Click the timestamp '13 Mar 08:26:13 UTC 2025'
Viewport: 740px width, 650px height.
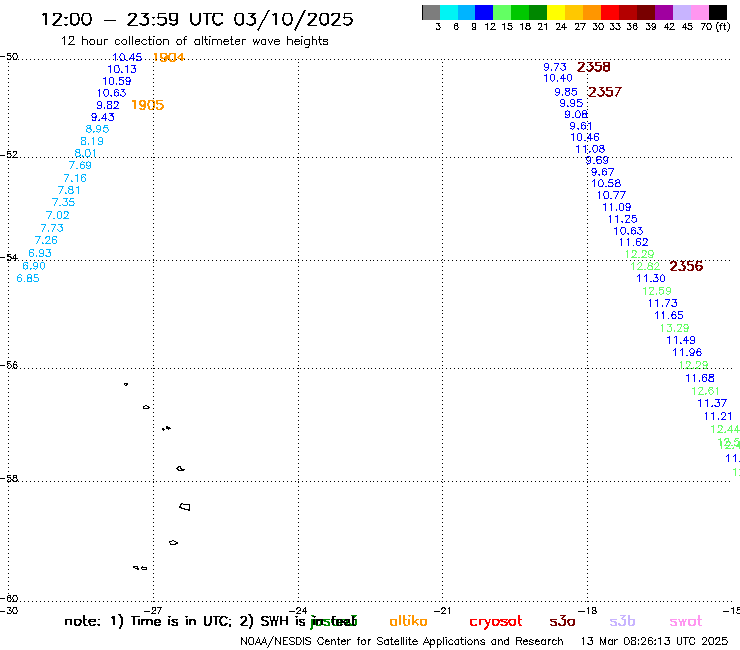coord(654,641)
